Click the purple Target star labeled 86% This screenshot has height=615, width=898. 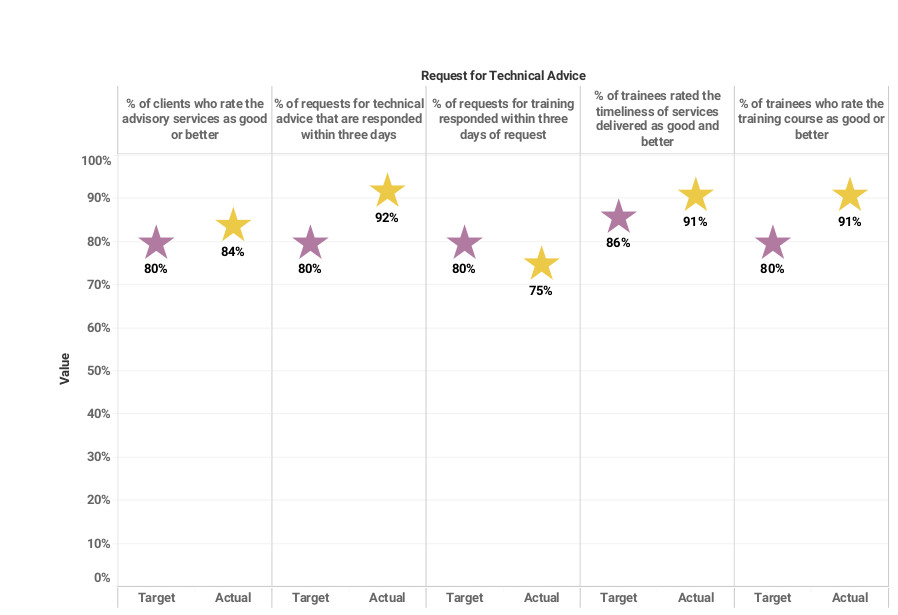tap(619, 216)
